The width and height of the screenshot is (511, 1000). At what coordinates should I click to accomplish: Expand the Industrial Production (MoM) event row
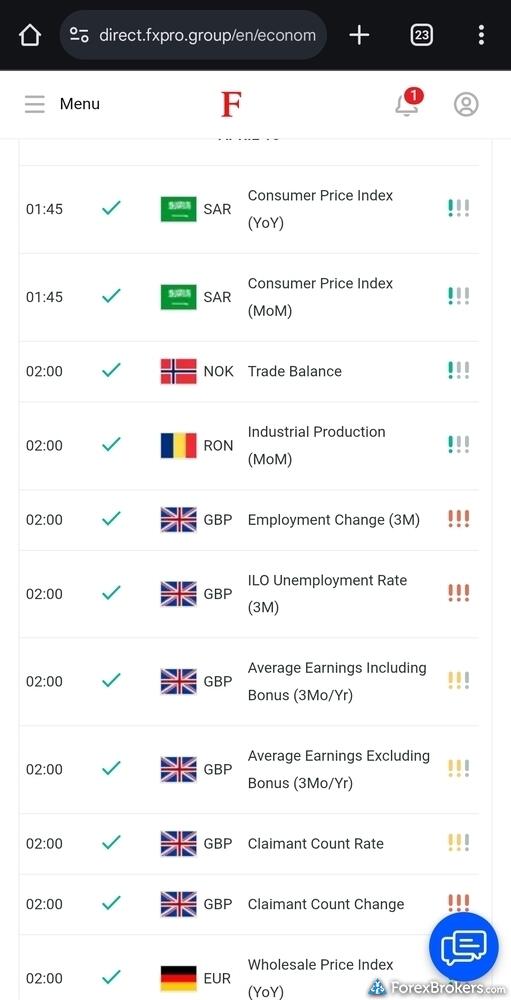[x=249, y=445]
